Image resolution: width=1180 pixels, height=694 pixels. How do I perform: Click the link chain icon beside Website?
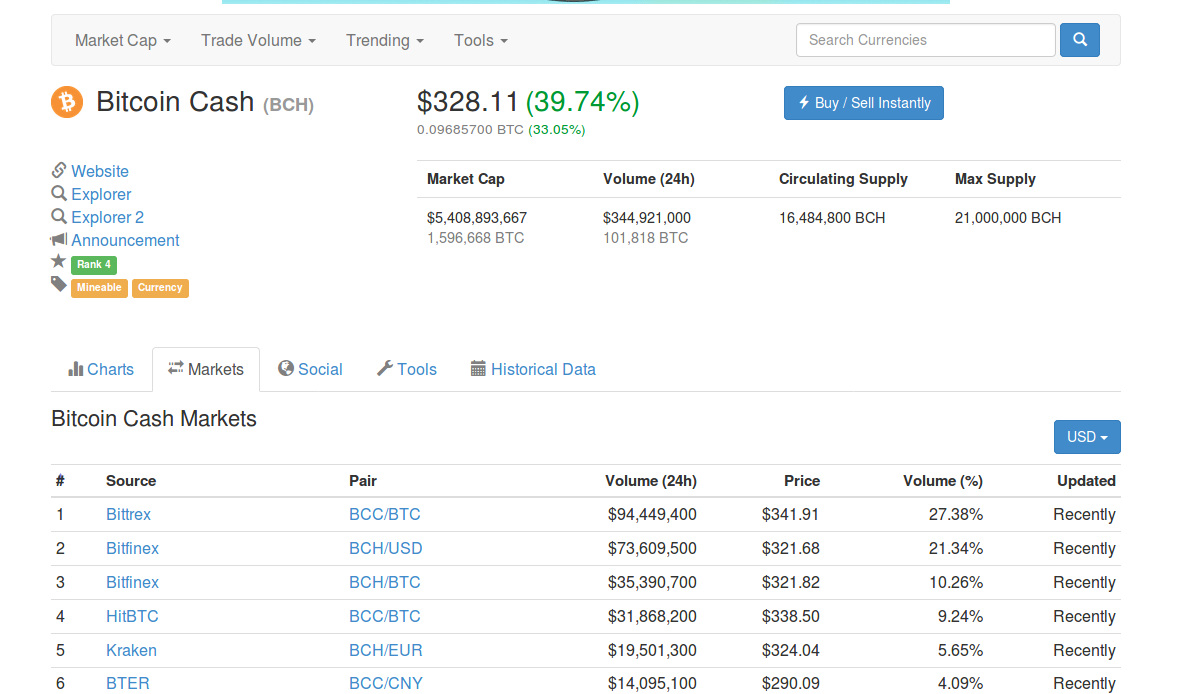(59, 170)
